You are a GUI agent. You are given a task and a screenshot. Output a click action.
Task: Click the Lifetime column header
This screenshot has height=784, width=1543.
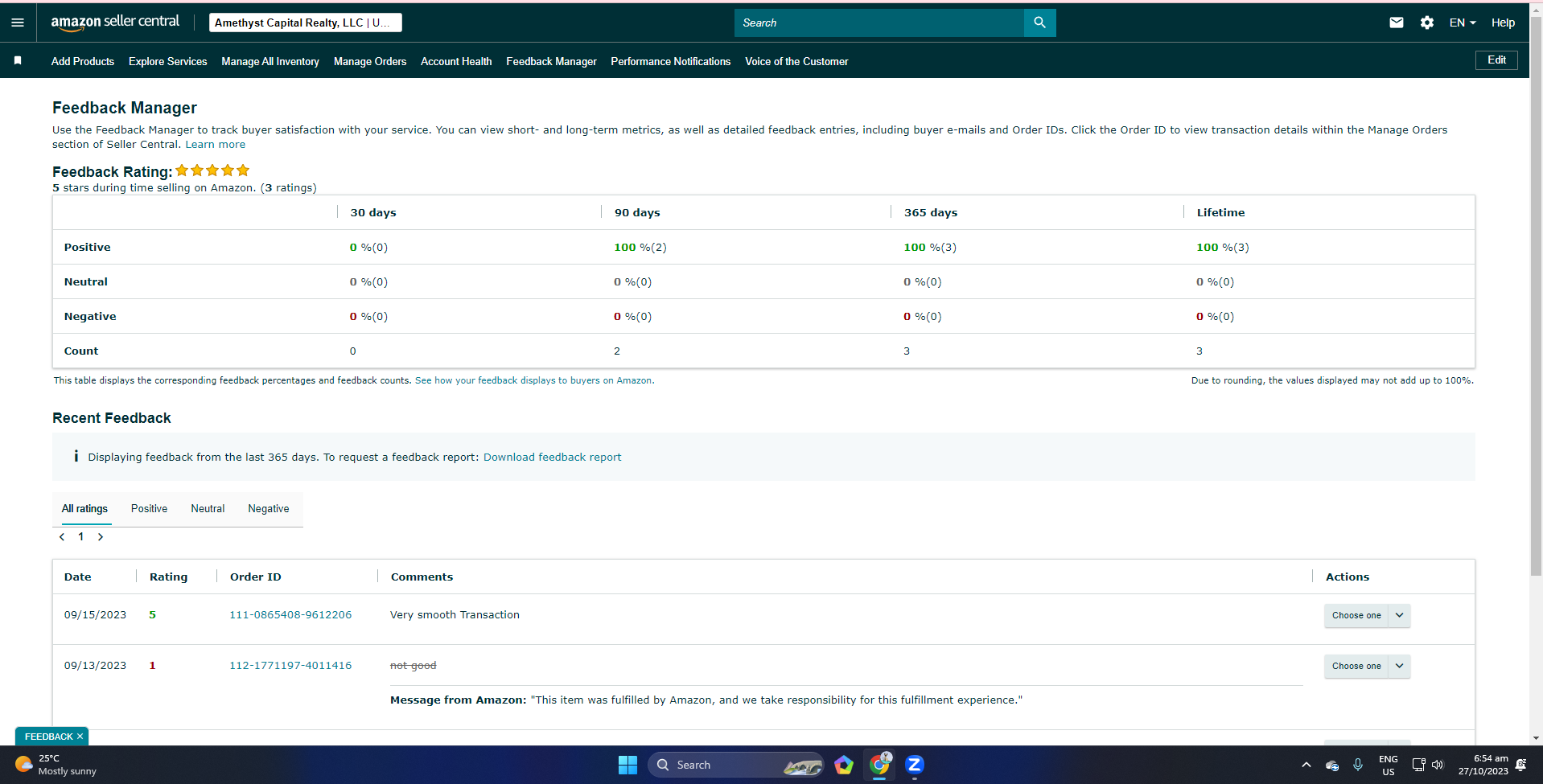(x=1220, y=212)
